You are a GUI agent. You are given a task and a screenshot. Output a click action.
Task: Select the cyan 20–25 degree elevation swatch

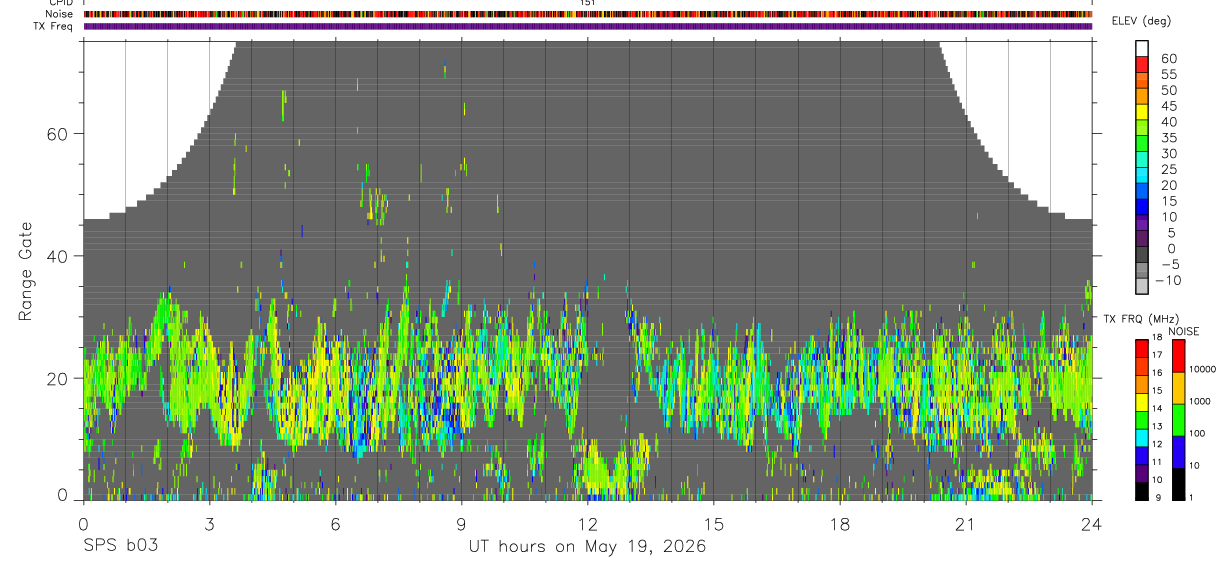(x=1143, y=175)
